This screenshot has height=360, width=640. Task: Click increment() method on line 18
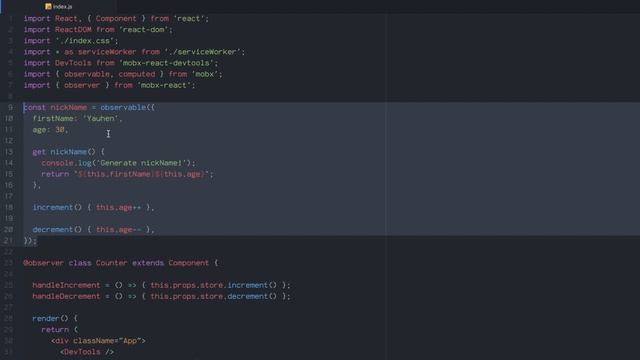point(57,208)
